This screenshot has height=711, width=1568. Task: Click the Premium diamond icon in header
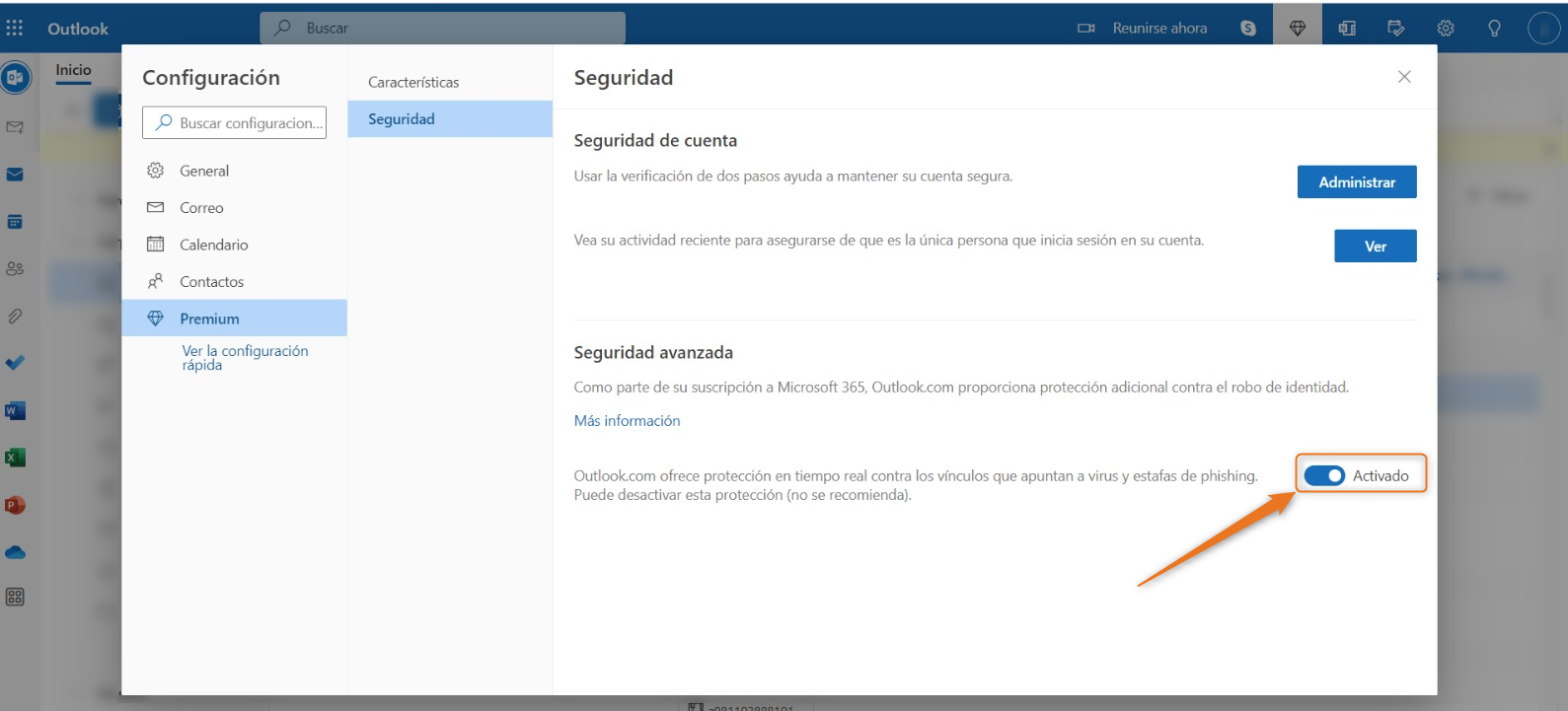pyautogui.click(x=1298, y=28)
